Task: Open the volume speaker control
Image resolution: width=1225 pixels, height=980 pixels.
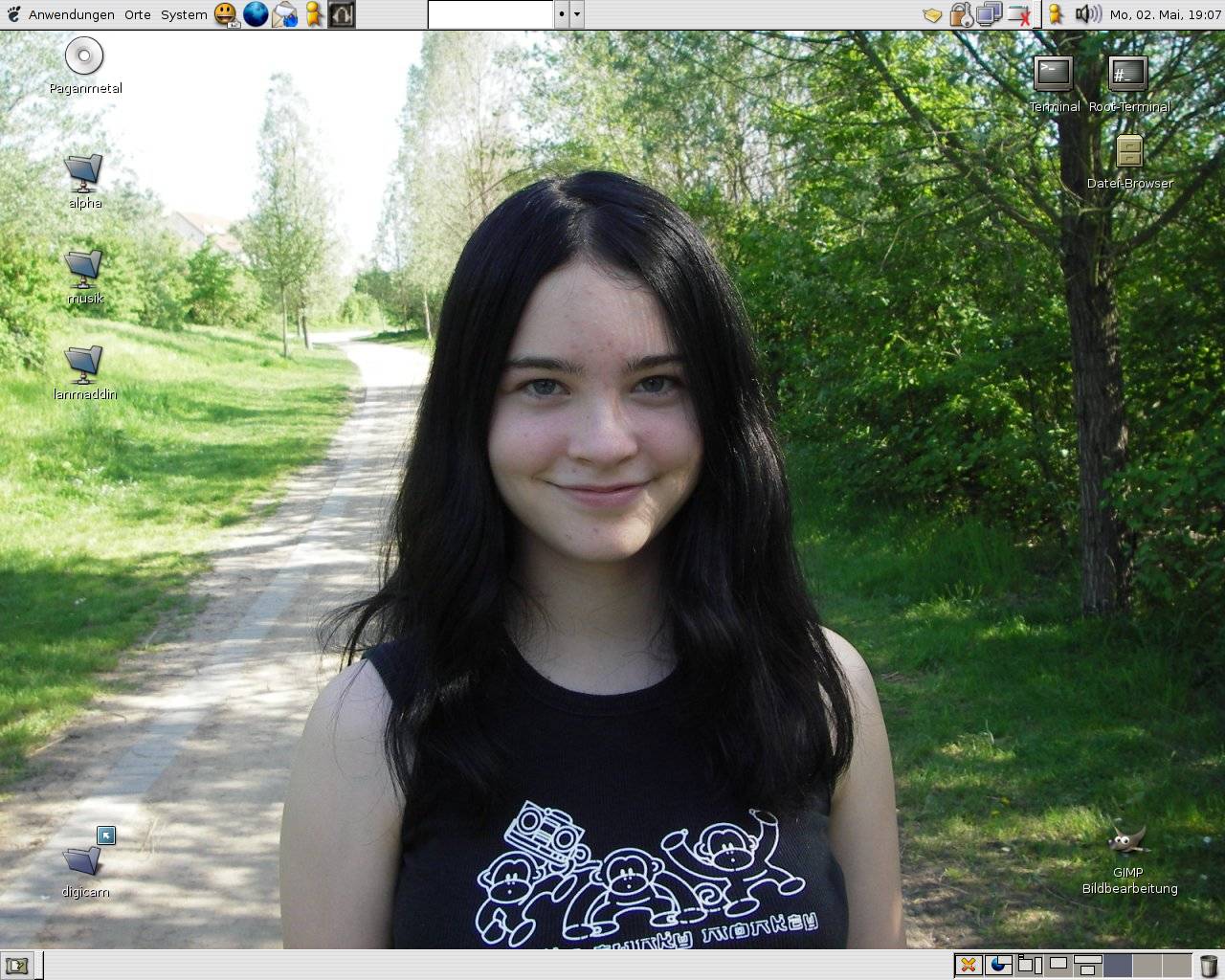Action: click(1087, 14)
